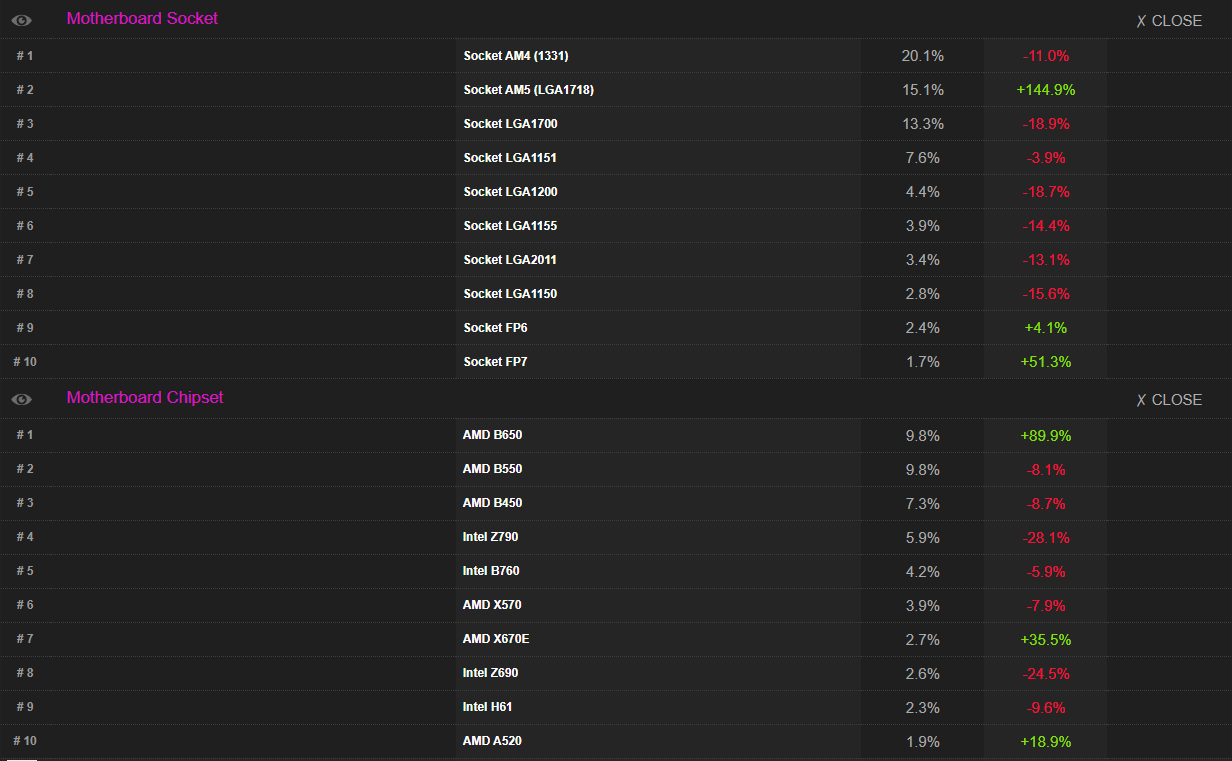Open the Motherboard Chipset section header
The width and height of the screenshot is (1232, 761).
click(x=144, y=397)
